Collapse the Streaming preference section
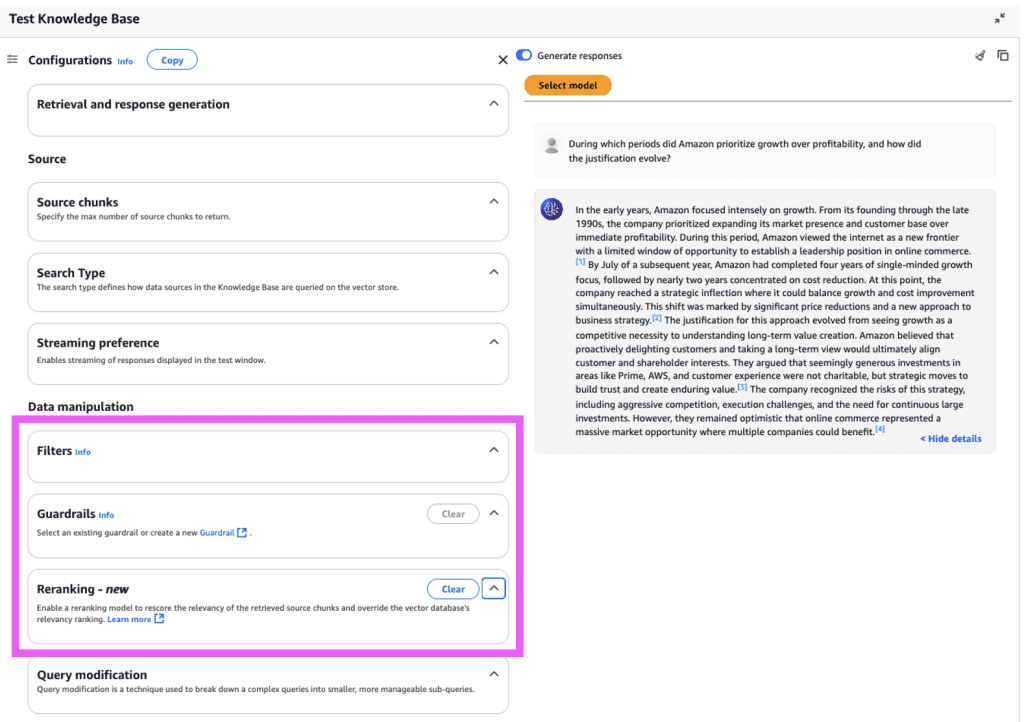The image size is (1024, 722). 493,342
